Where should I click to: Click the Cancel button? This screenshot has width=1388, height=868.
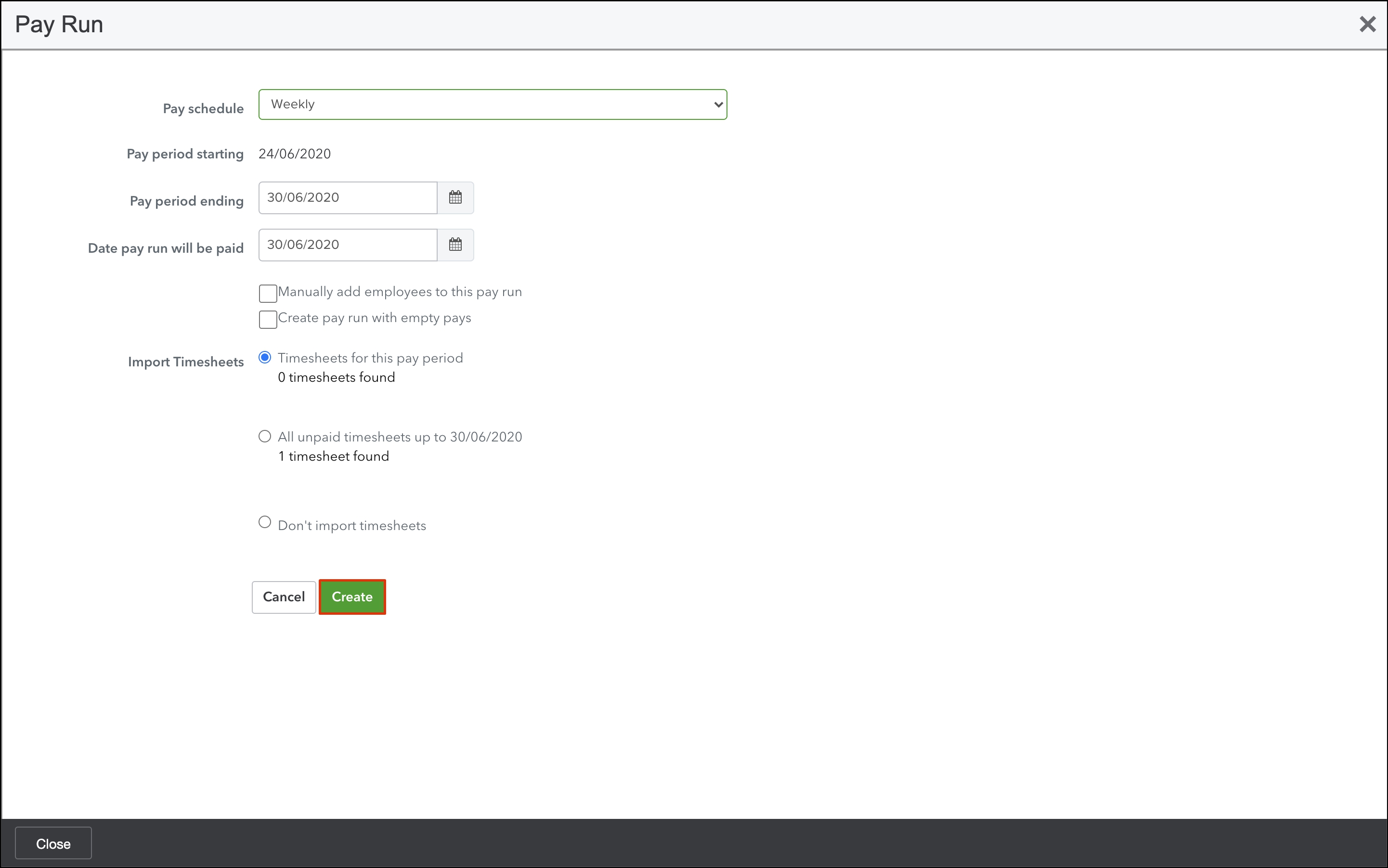284,597
